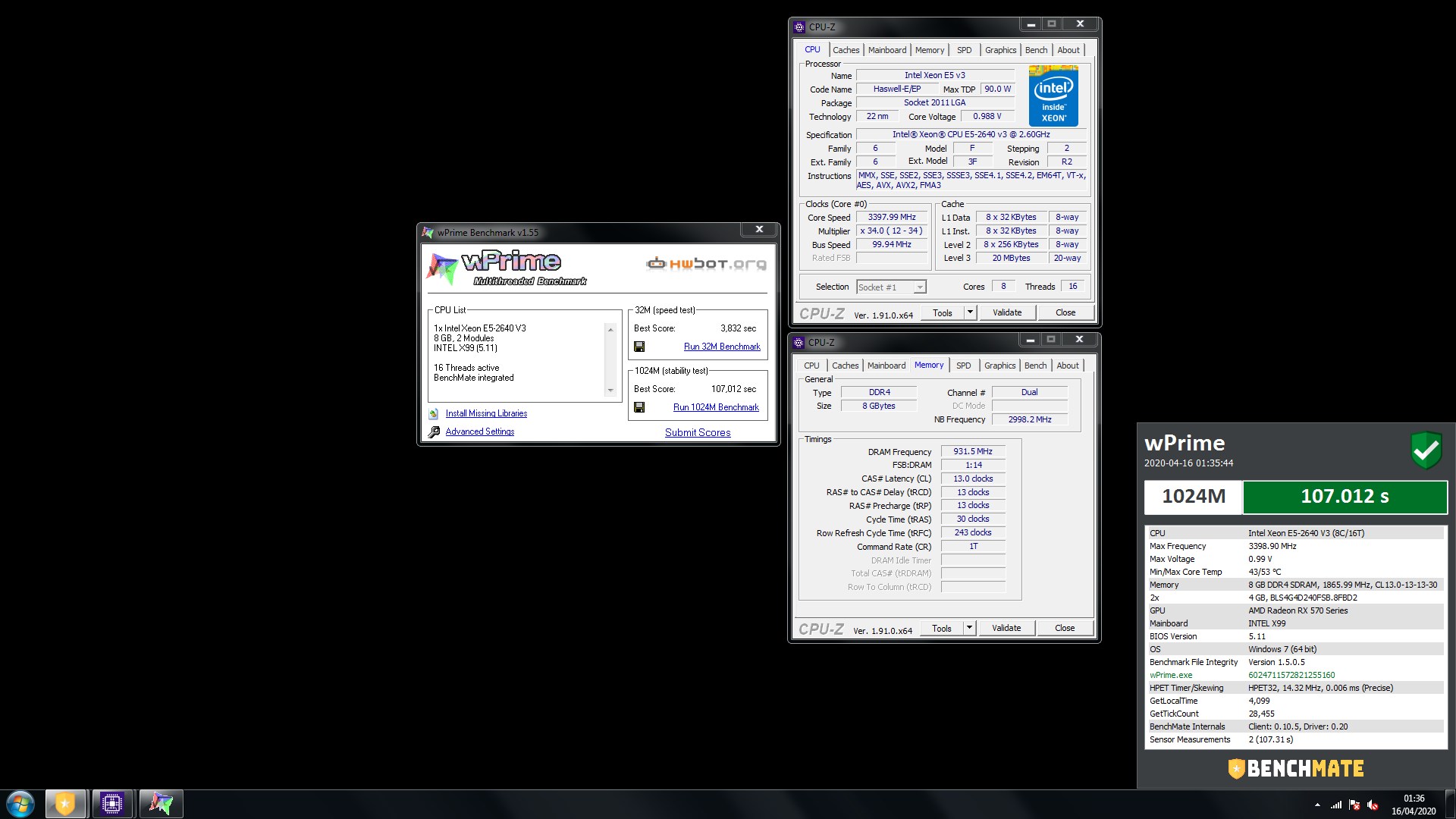Open SPD tab in lower CPU-Z
1456x819 pixels.
(963, 366)
